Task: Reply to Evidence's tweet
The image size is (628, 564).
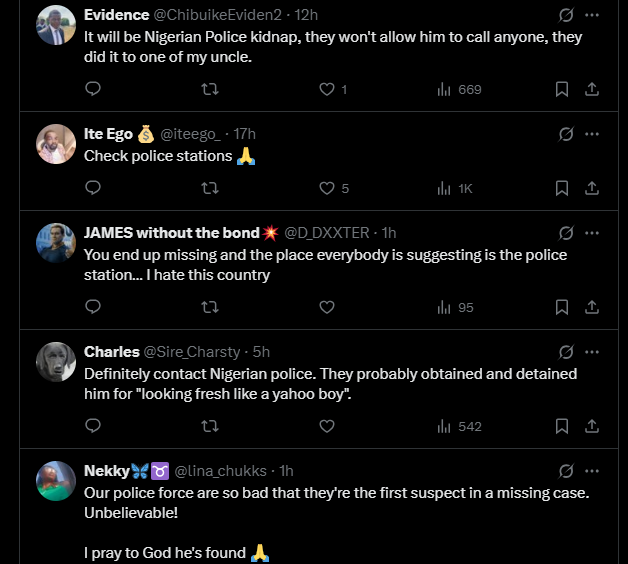Action: [93, 89]
